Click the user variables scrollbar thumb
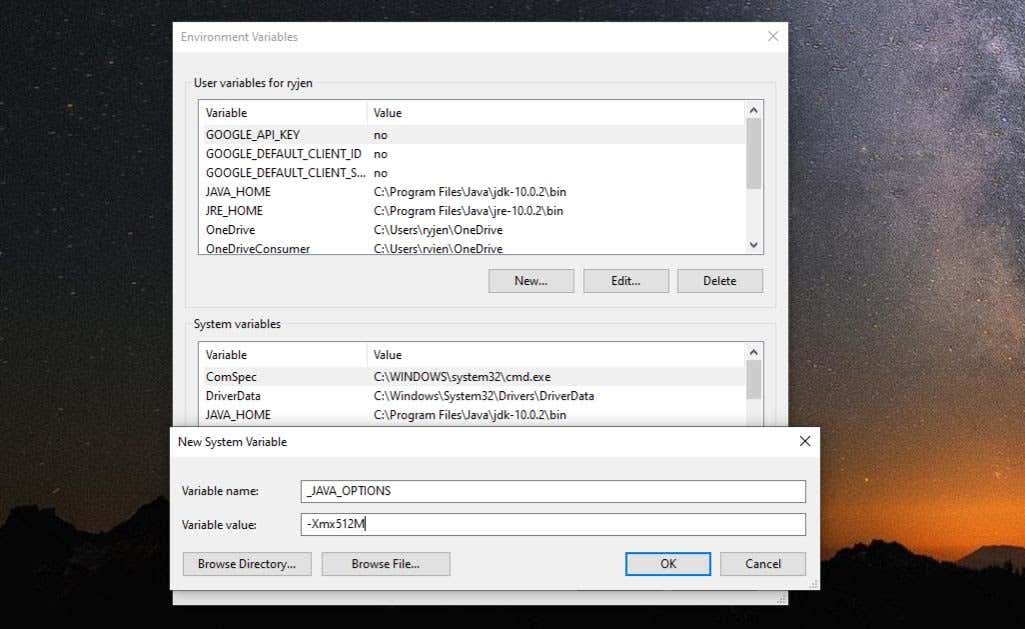Image resolution: width=1025 pixels, height=629 pixels. 754,154
